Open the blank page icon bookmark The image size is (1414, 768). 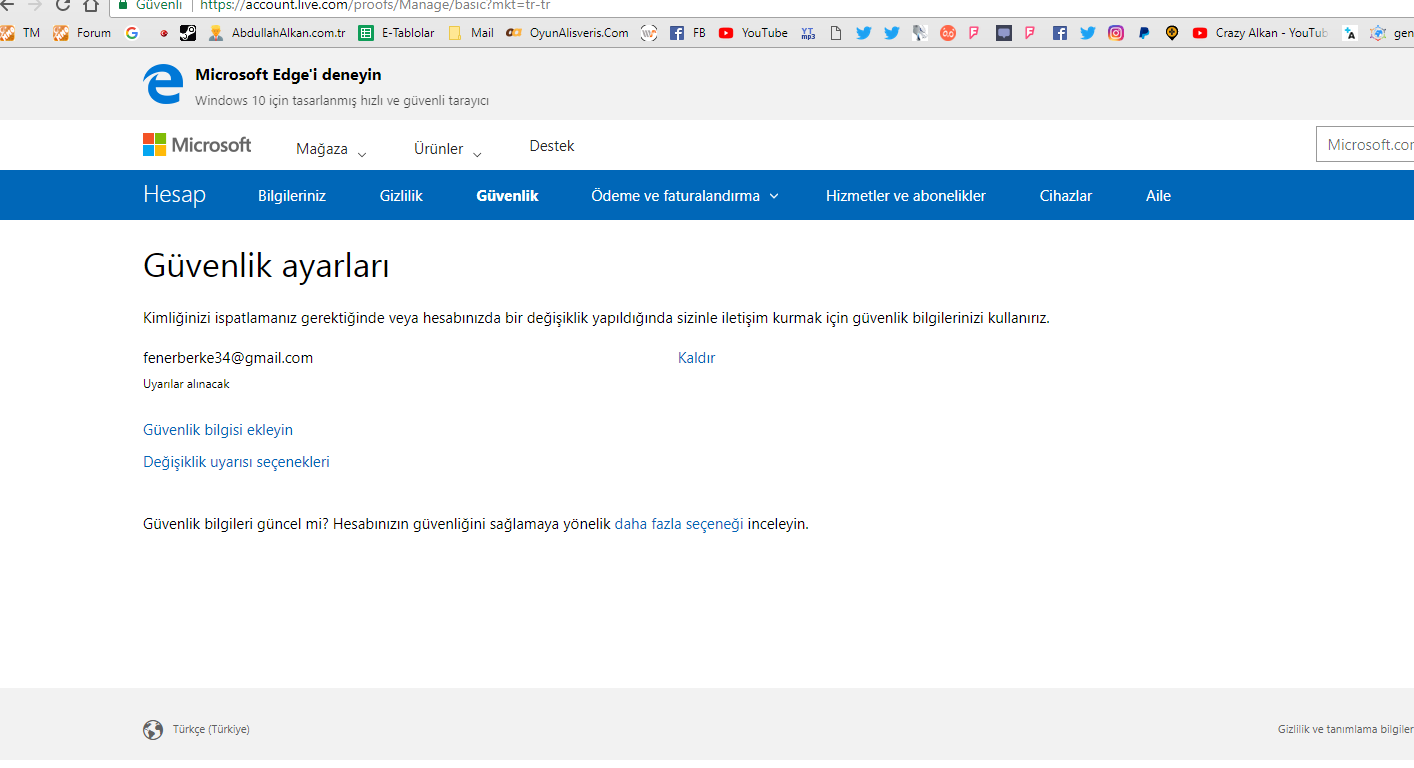coord(836,33)
